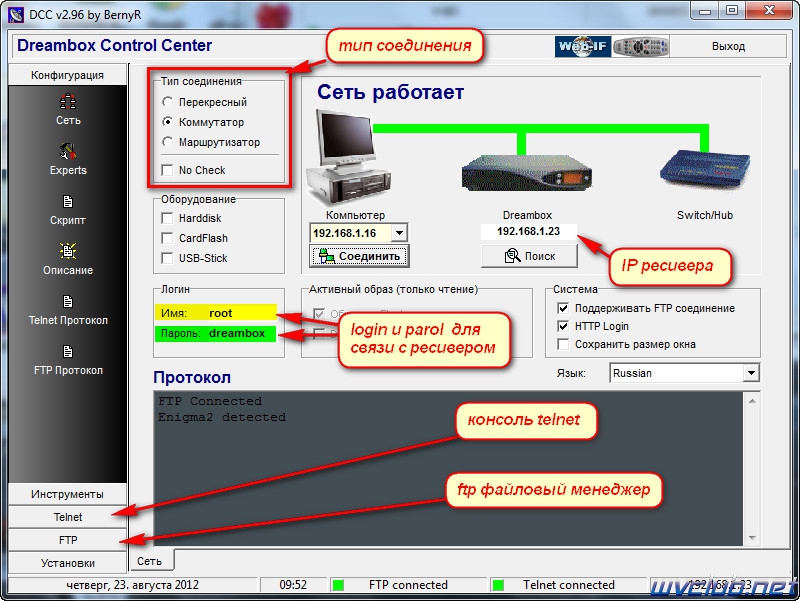Select Перекресный connection type
Image resolution: width=800 pixels, height=601 pixels.
point(167,102)
